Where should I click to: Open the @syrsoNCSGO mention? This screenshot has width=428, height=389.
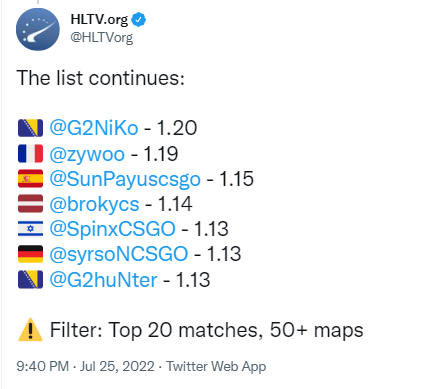119,254
